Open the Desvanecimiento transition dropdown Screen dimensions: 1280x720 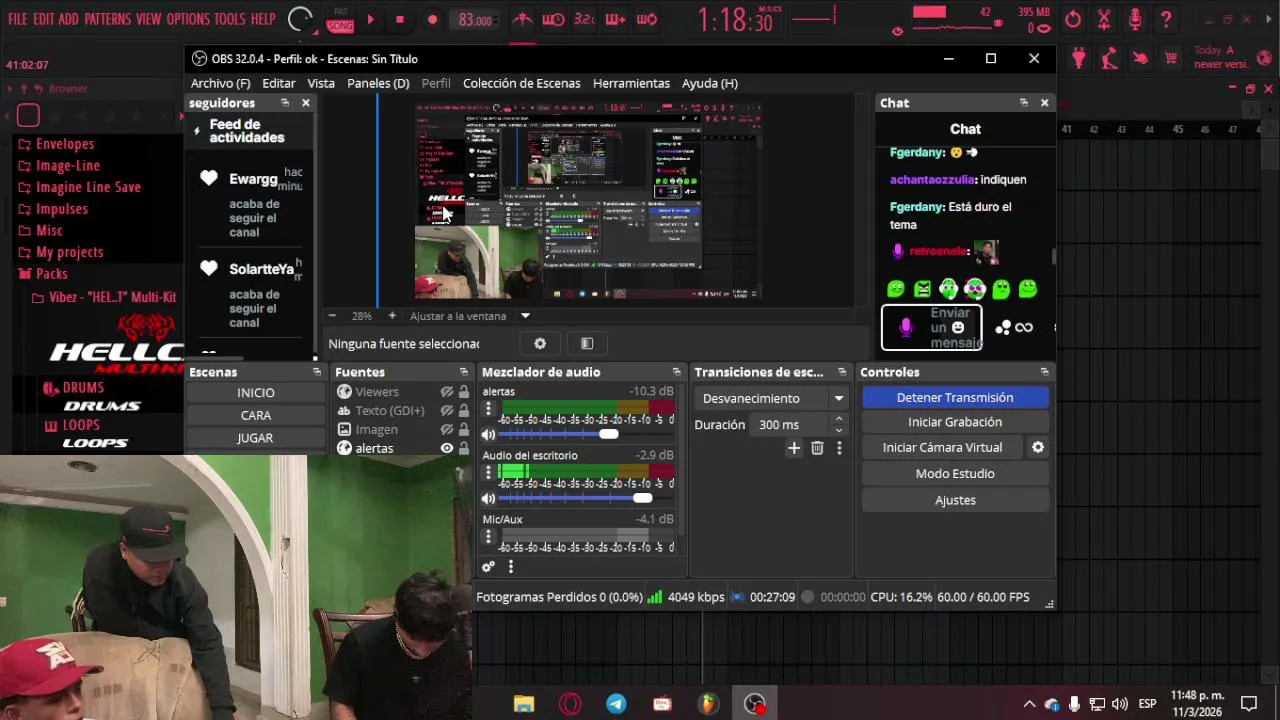[x=772, y=398]
